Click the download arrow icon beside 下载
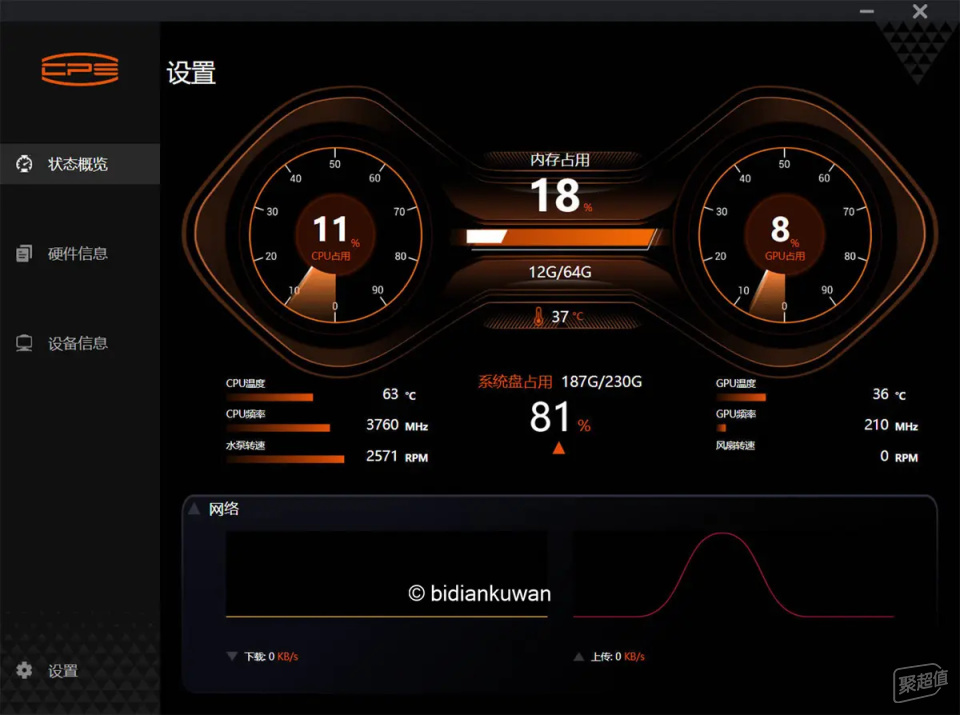The height and width of the screenshot is (715, 960). pos(232,656)
